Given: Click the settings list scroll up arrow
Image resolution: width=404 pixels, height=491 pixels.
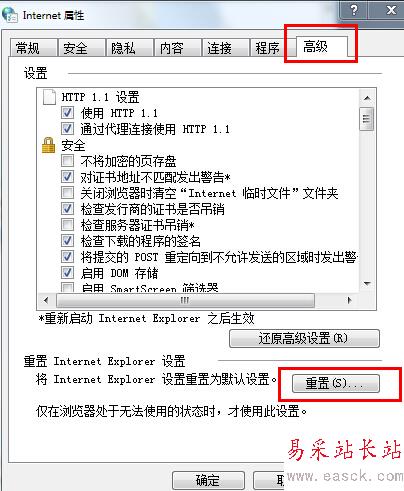Looking at the screenshot, I should point(367,98).
